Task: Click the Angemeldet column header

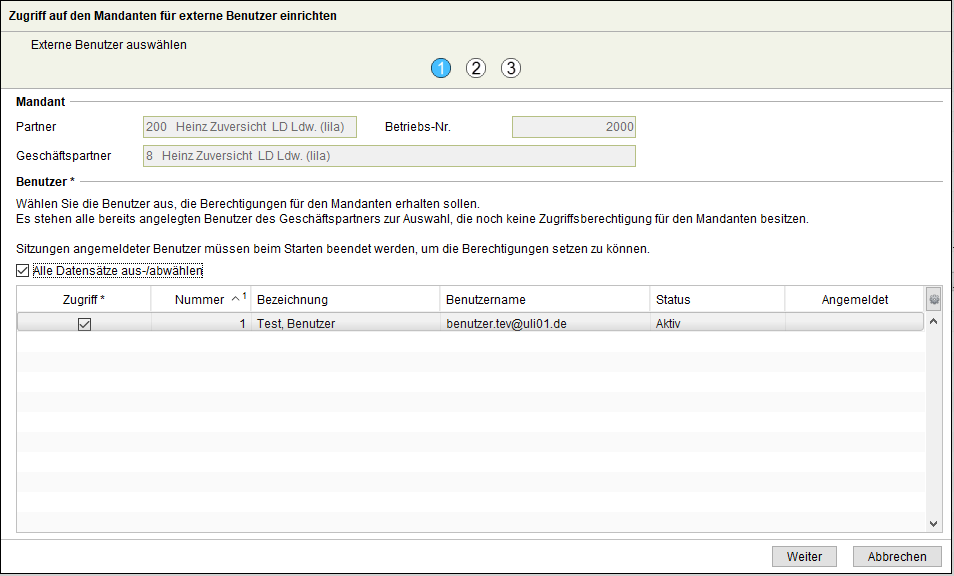Action: [854, 300]
